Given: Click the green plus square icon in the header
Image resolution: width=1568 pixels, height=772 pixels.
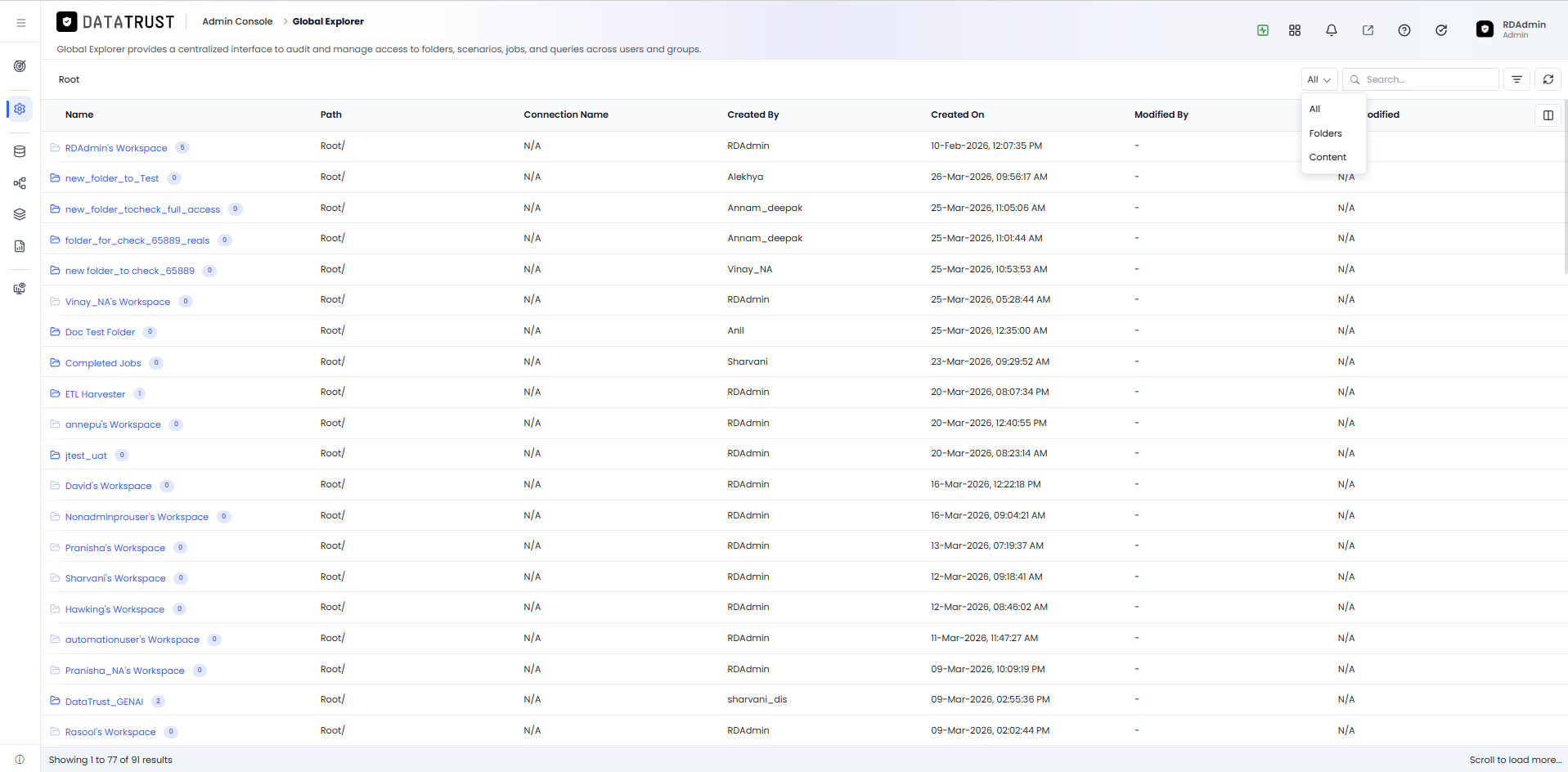Looking at the screenshot, I should pos(1263,30).
